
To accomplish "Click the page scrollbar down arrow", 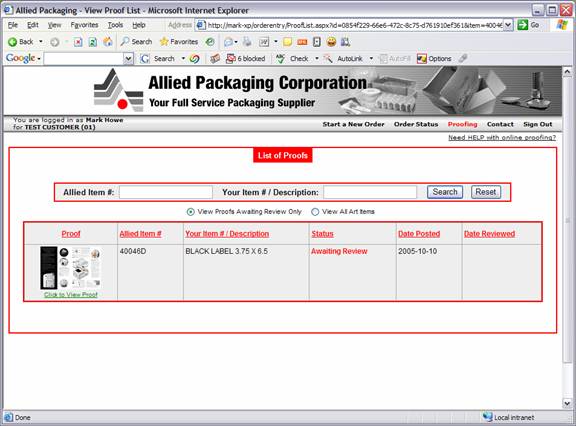I will [567, 403].
